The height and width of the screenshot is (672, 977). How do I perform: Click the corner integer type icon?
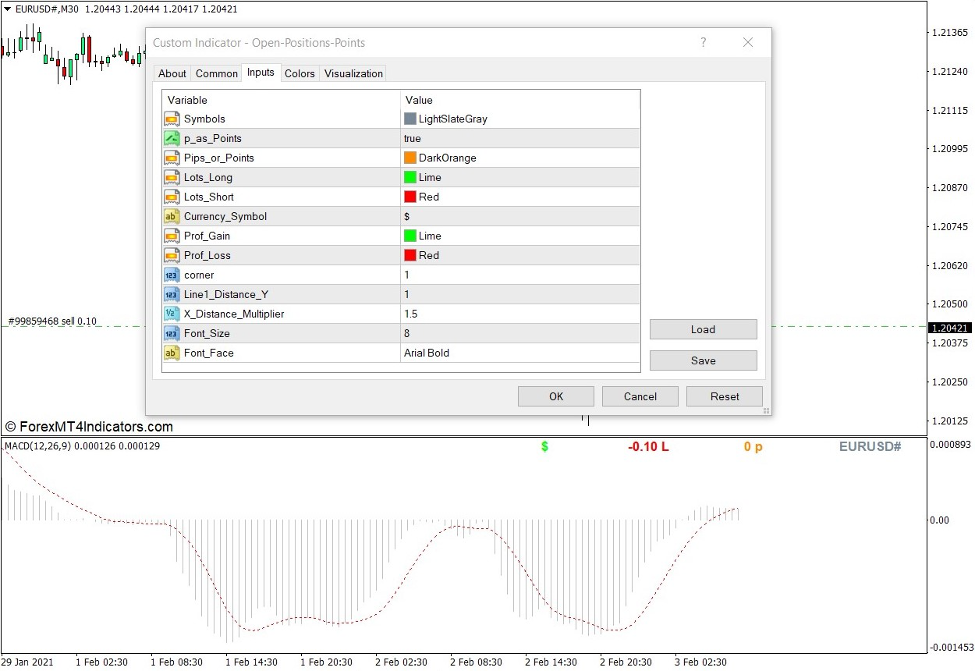171,275
